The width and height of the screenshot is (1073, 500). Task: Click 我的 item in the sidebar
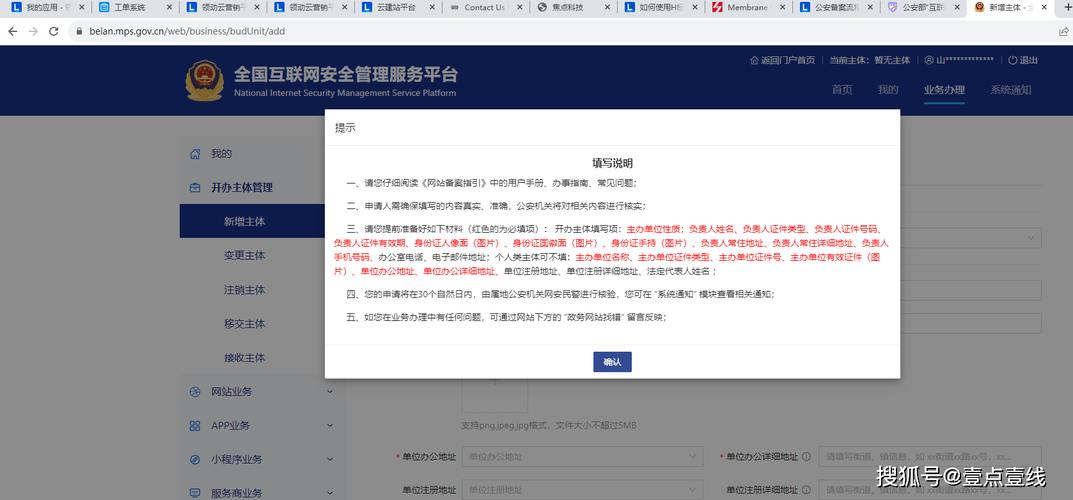point(221,154)
